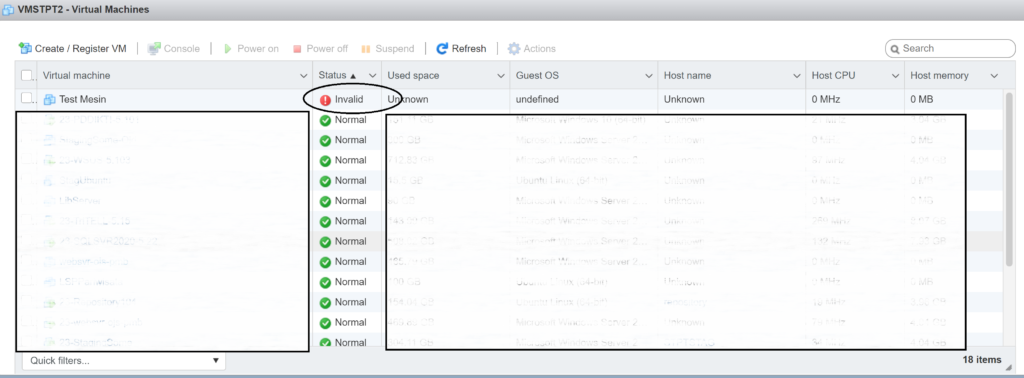Screen dimensions: 1024x378
Task: Click the blue Refresh arrow icon
Action: (442, 48)
